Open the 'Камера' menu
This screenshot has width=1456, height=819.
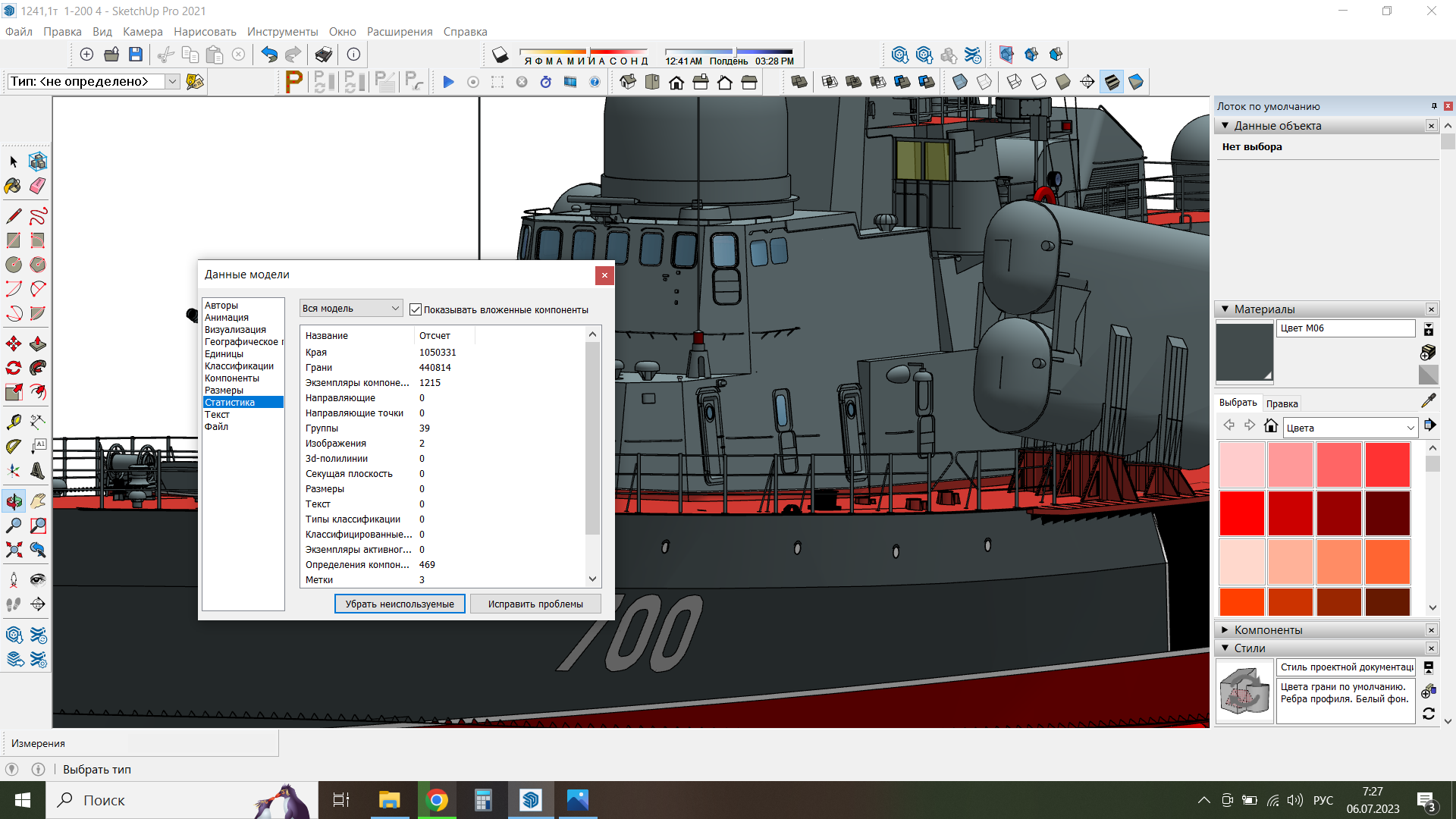pyautogui.click(x=143, y=32)
